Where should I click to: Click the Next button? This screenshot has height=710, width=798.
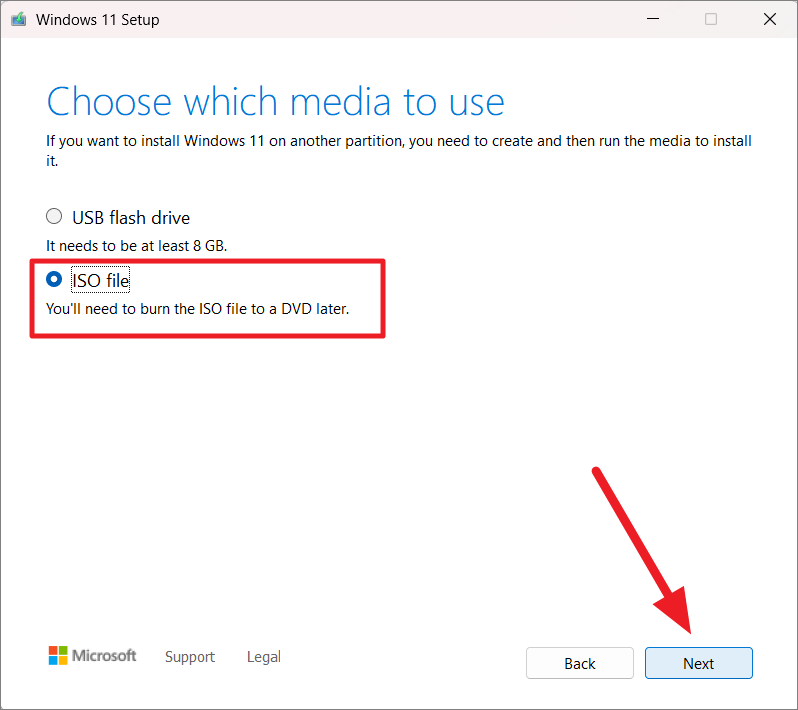pyautogui.click(x=698, y=663)
